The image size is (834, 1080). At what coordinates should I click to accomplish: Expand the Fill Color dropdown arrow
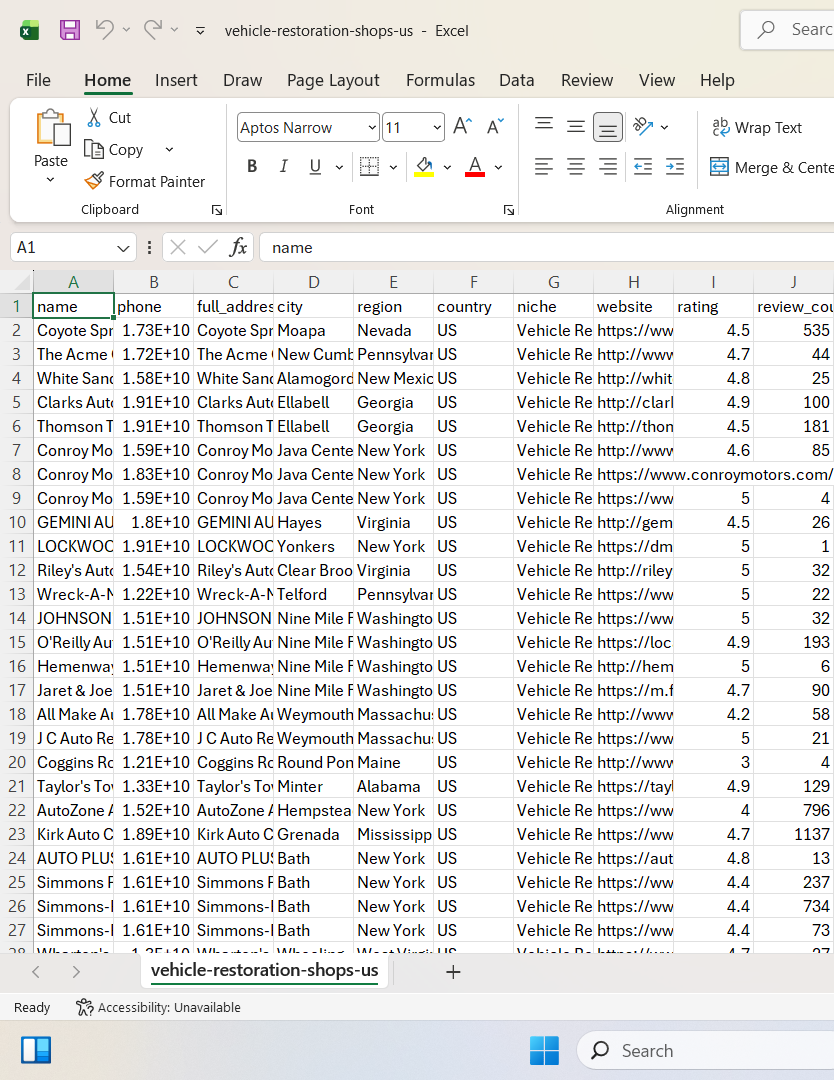[x=448, y=167]
